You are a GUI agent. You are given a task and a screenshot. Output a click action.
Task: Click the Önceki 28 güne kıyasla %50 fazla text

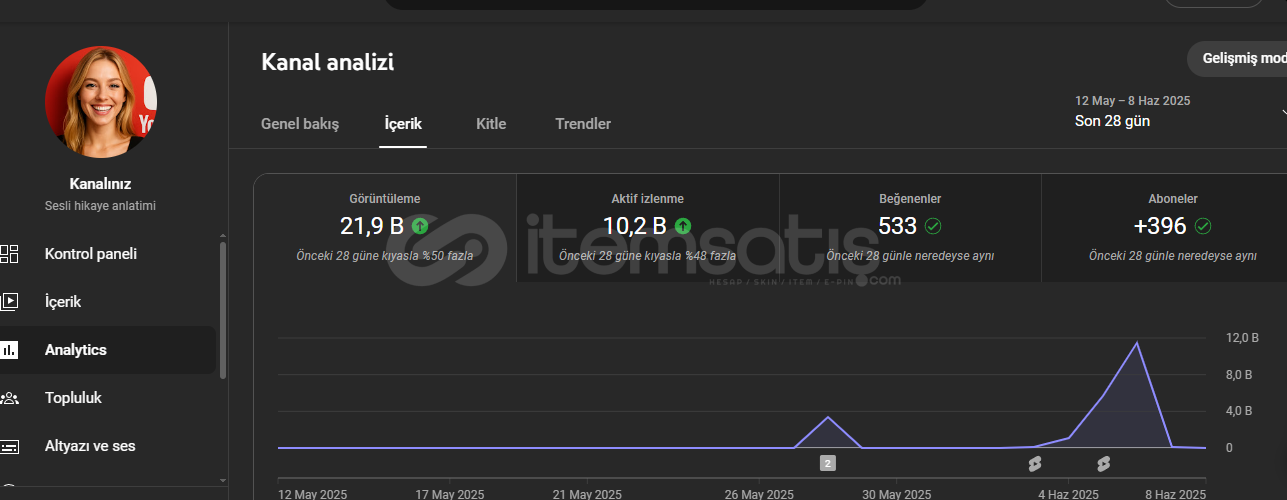[385, 256]
